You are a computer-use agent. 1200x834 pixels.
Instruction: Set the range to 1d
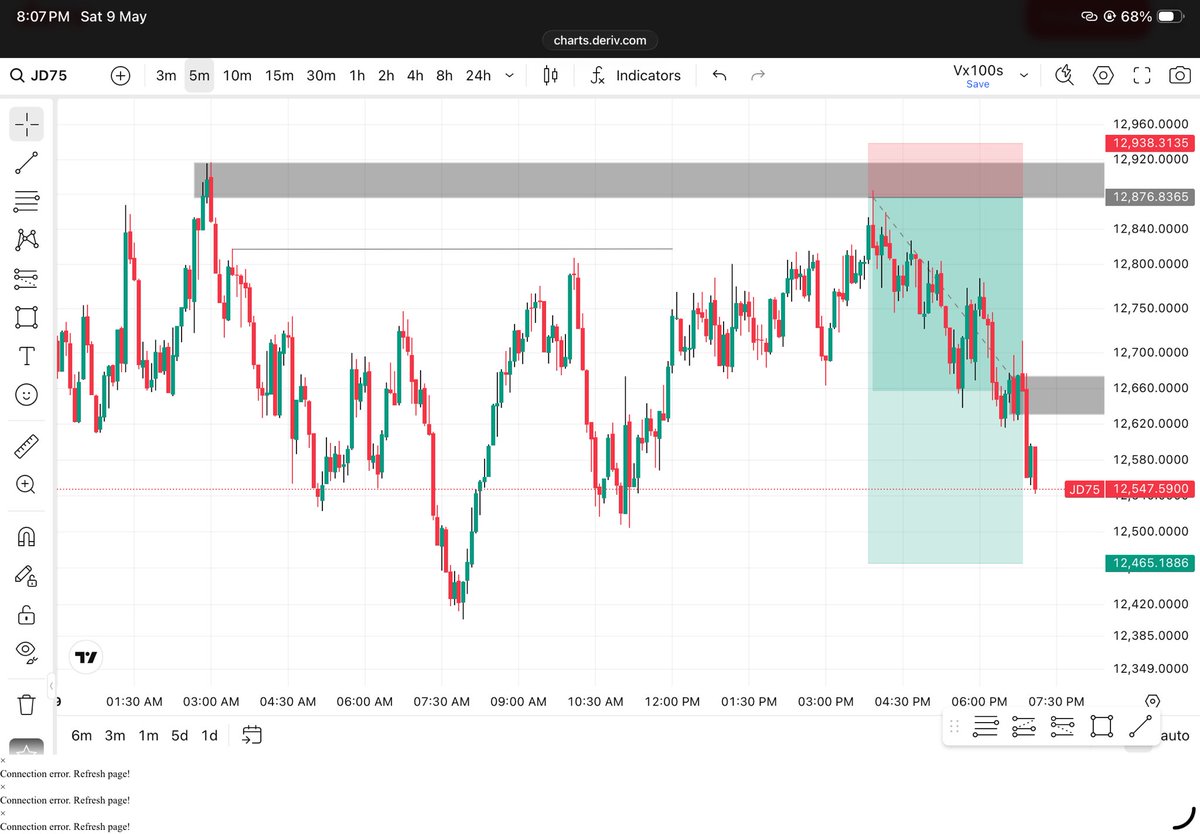(209, 735)
